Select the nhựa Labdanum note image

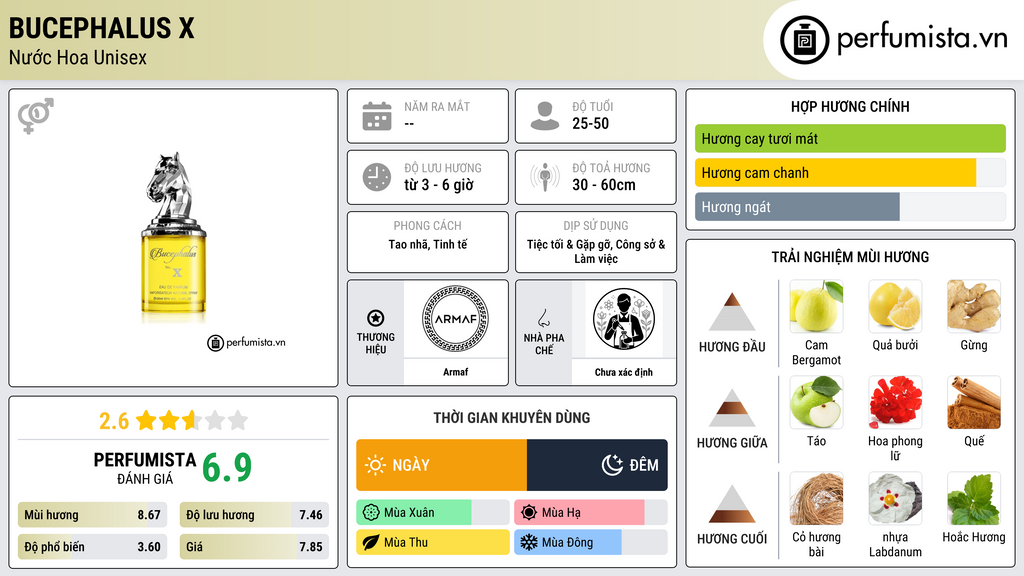895,499
